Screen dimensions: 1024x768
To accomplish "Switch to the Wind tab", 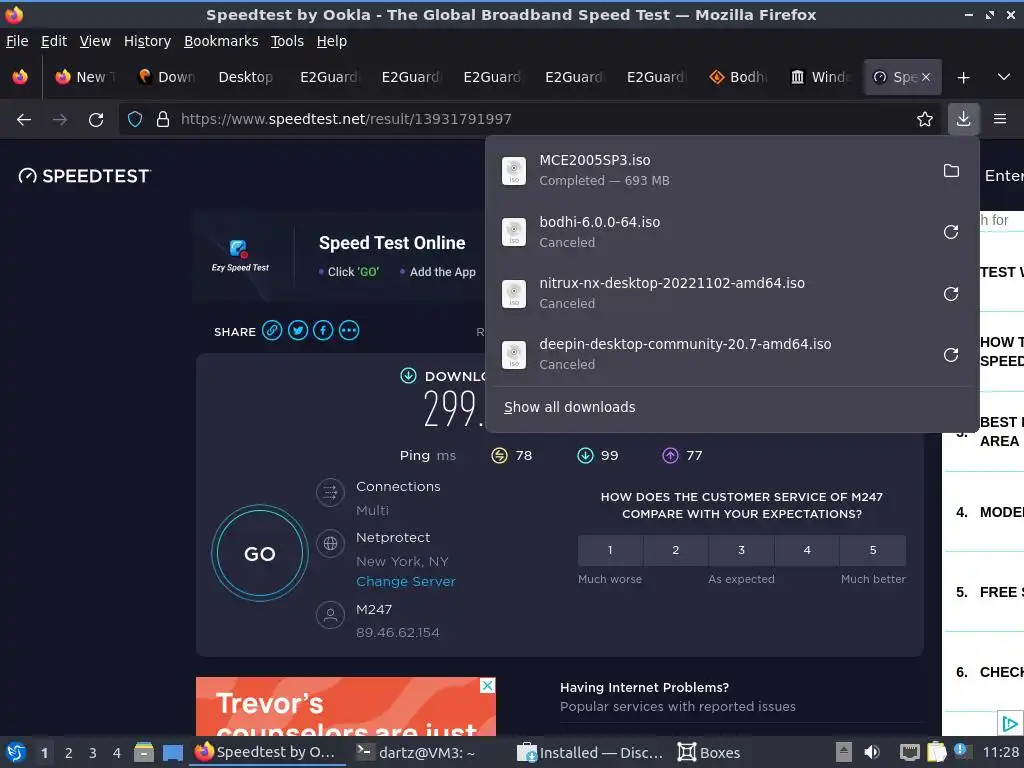I will (x=820, y=77).
